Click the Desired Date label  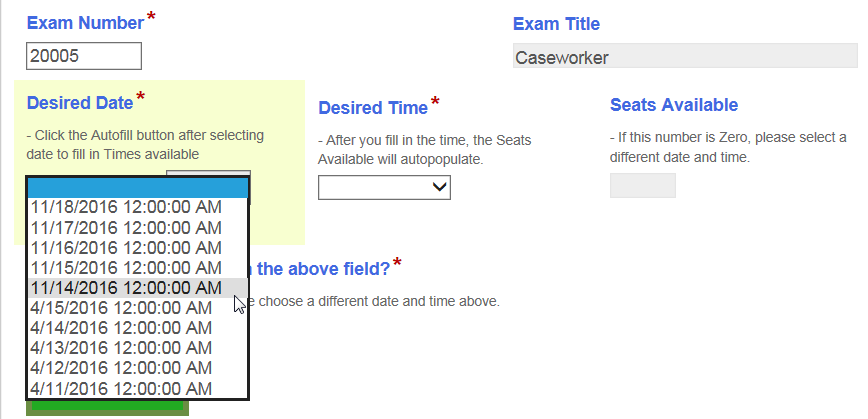pyautogui.click(x=80, y=102)
